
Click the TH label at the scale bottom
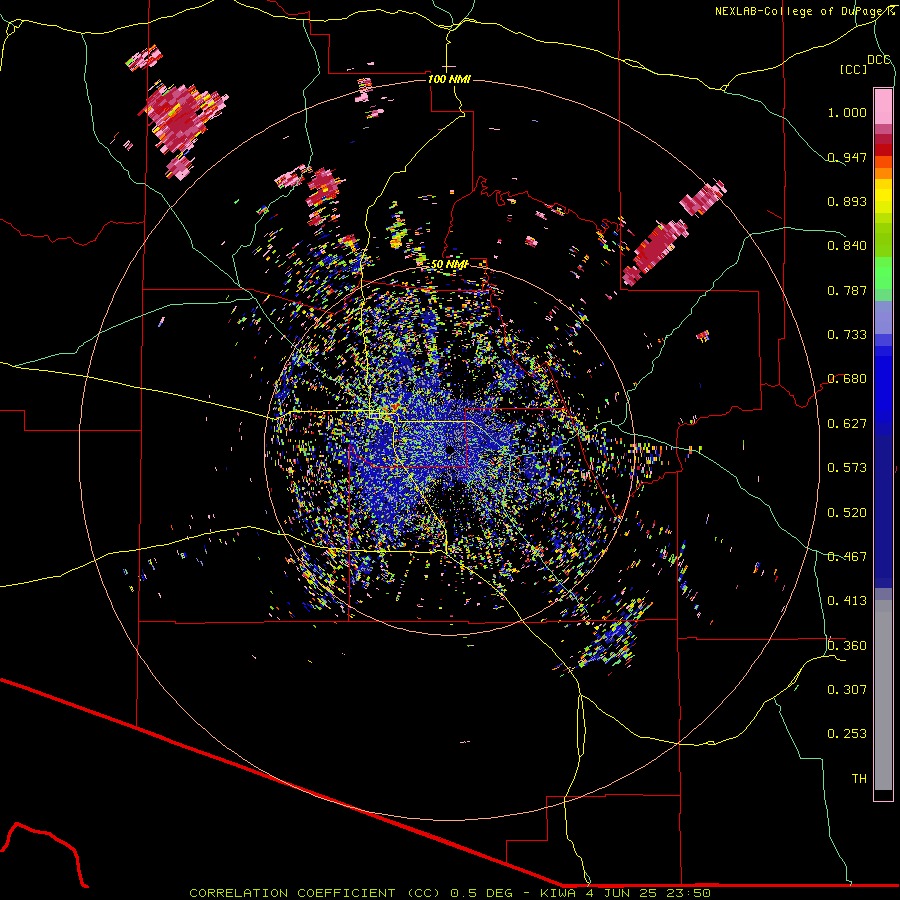pyautogui.click(x=859, y=779)
